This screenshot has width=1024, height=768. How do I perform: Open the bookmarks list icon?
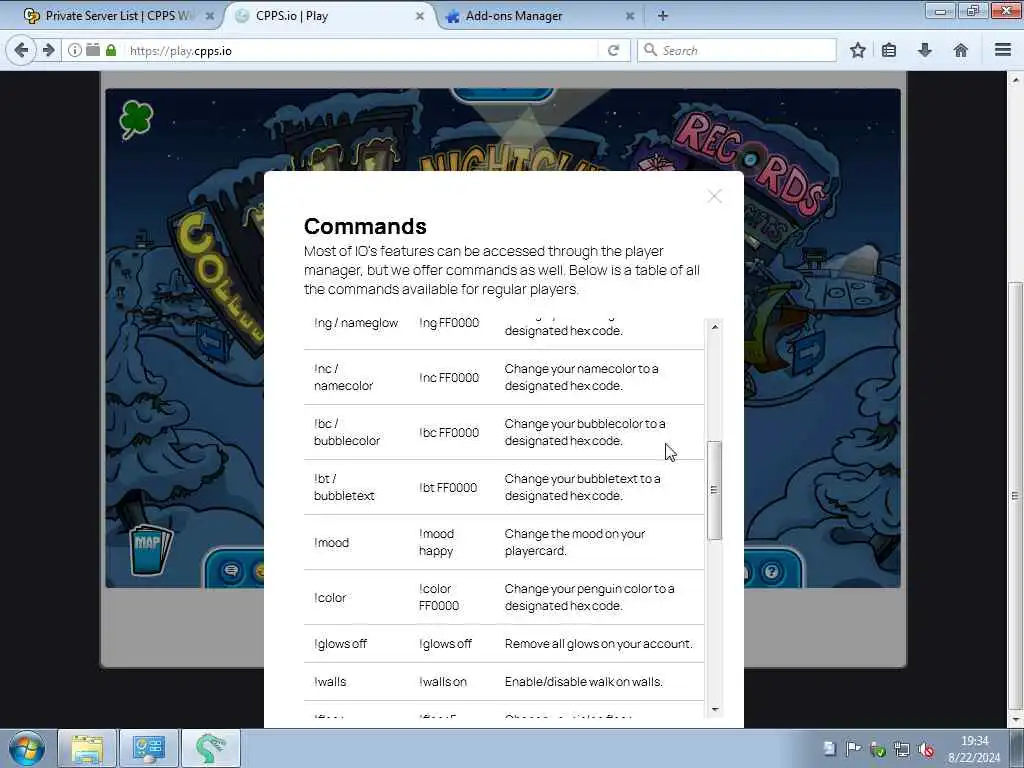889,50
